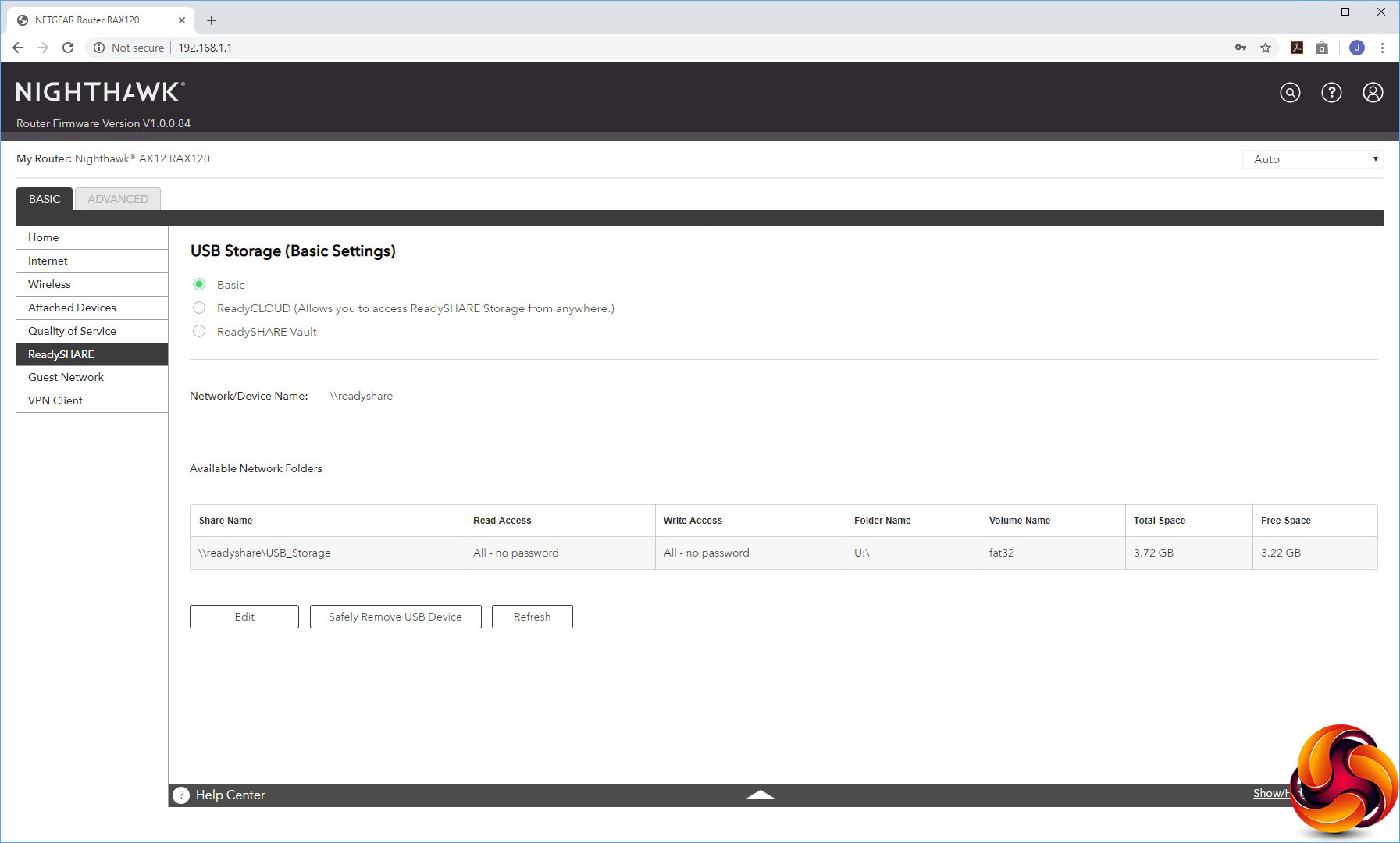Open the Chrome profile avatar J
Viewport: 1400px width, 843px height.
pyautogui.click(x=1357, y=48)
